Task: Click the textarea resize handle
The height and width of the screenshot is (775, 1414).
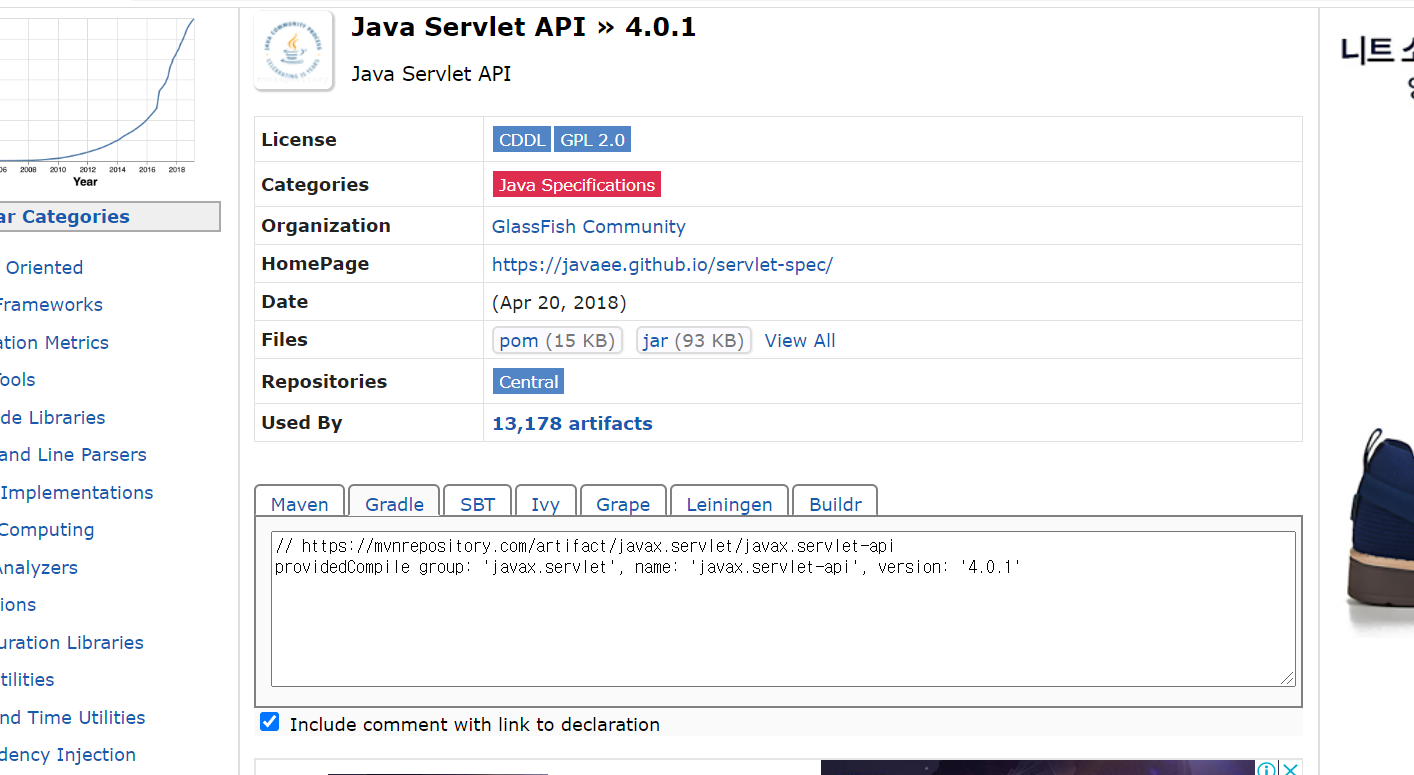Action: click(1287, 678)
